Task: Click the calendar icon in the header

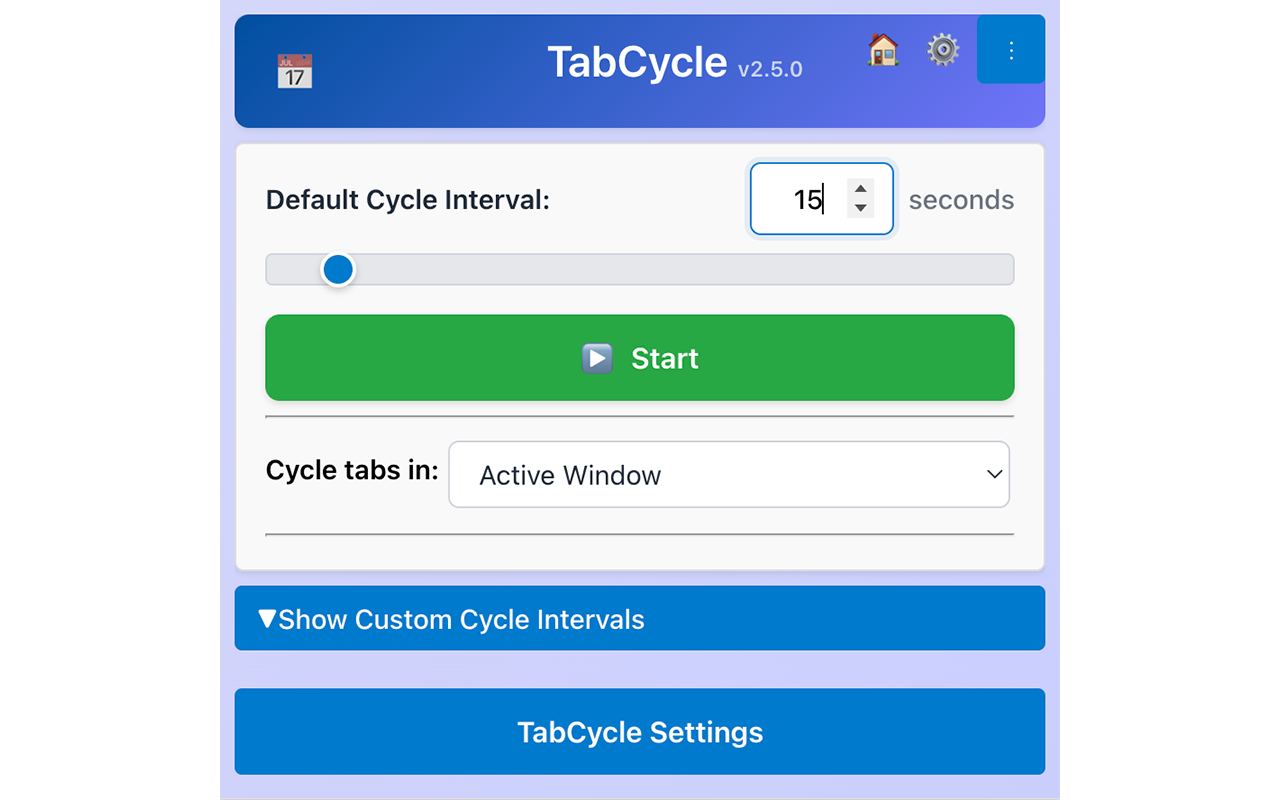Action: [294, 71]
